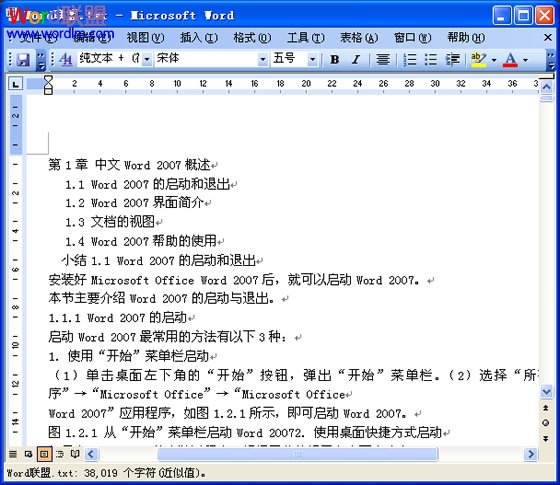Expand the 宋体 font name dropdown arrow
560x485 pixels.
click(263, 59)
